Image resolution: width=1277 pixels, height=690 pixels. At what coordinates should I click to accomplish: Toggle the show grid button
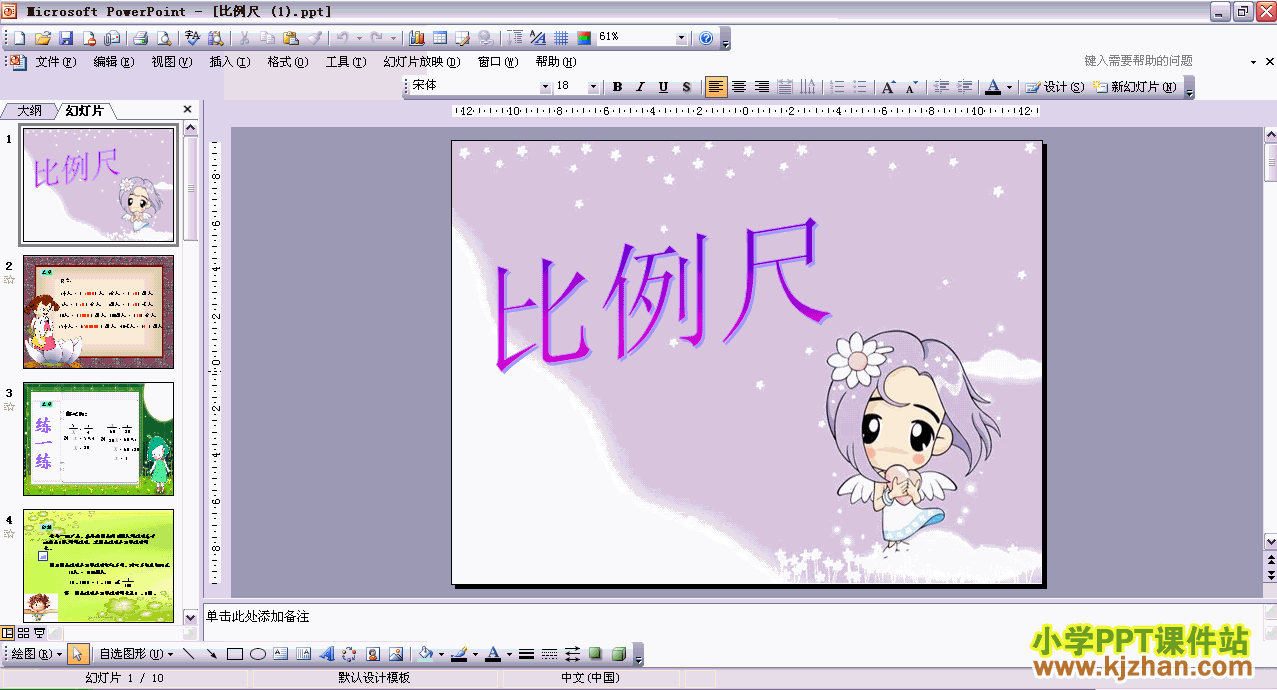(561, 38)
